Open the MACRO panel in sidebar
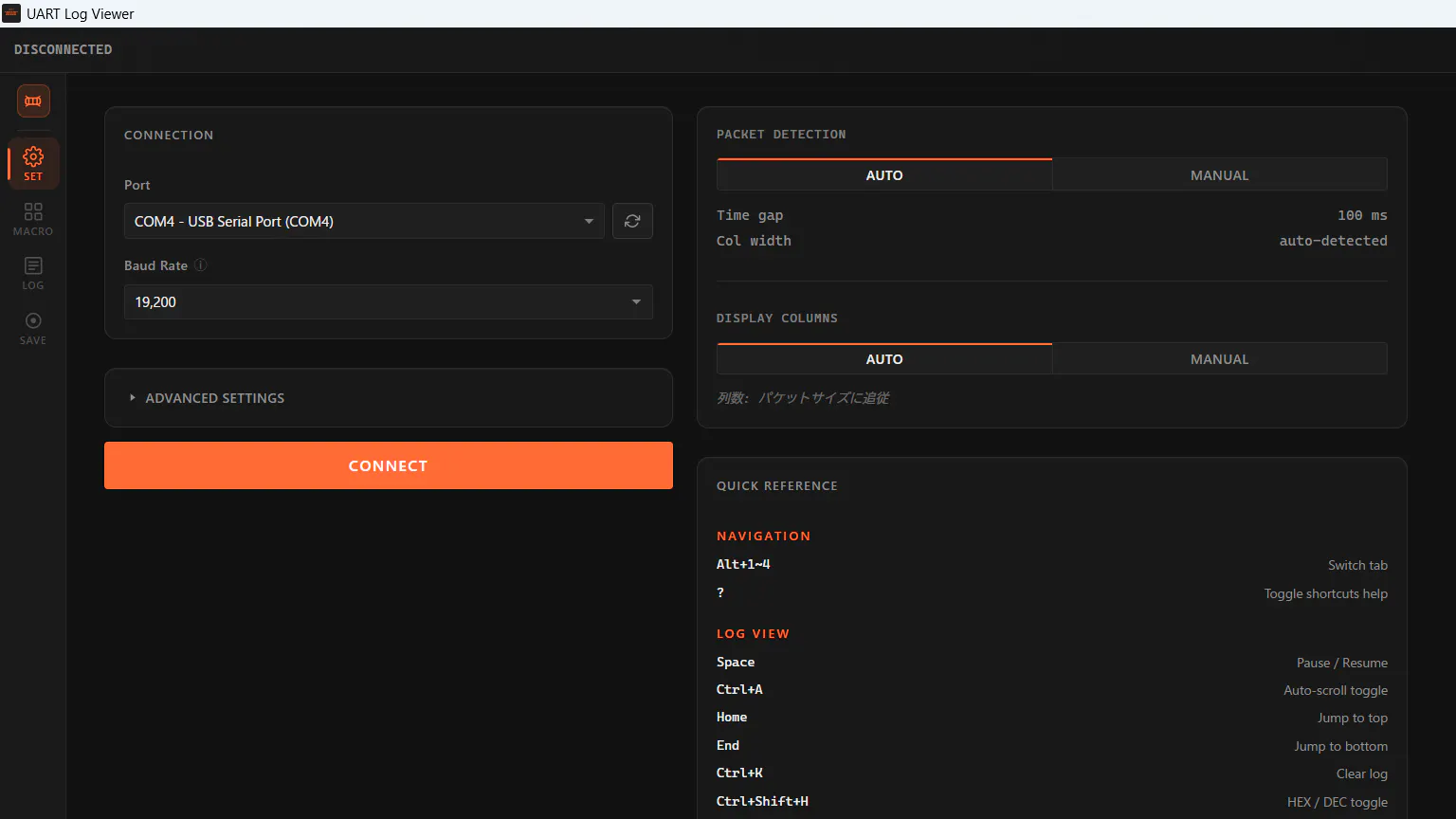Viewport: 1456px width, 819px height. [33, 219]
